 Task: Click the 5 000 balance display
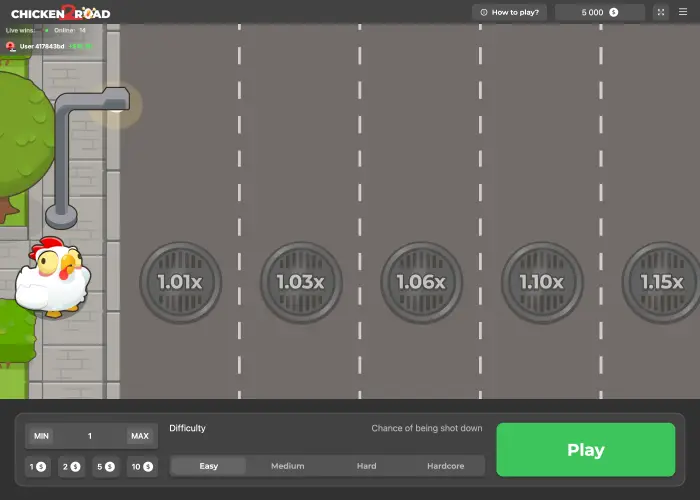pyautogui.click(x=600, y=12)
